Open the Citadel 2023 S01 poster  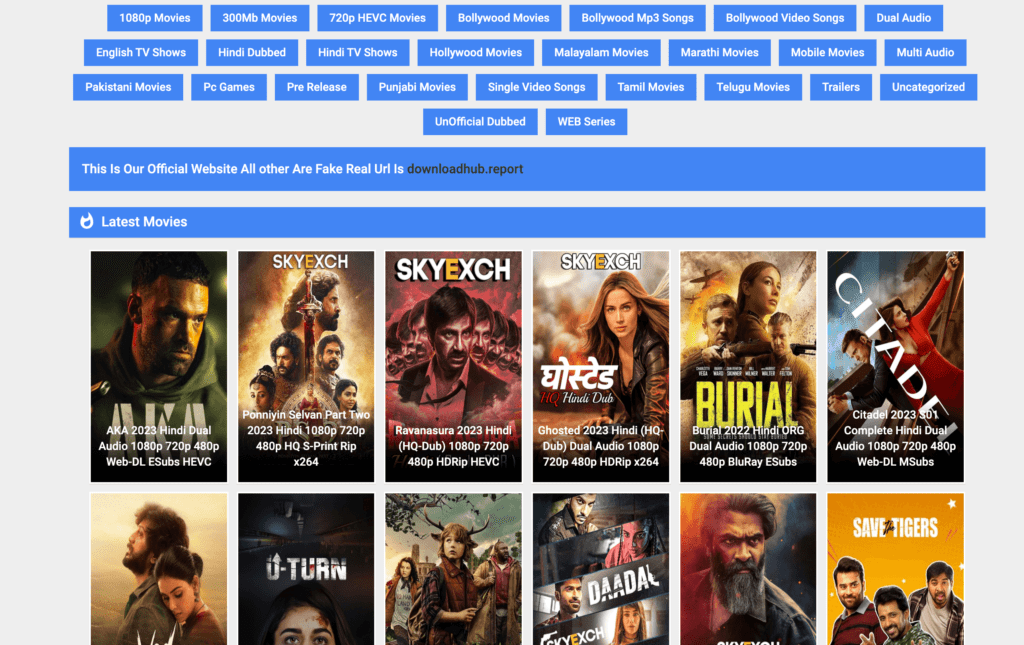coord(895,366)
